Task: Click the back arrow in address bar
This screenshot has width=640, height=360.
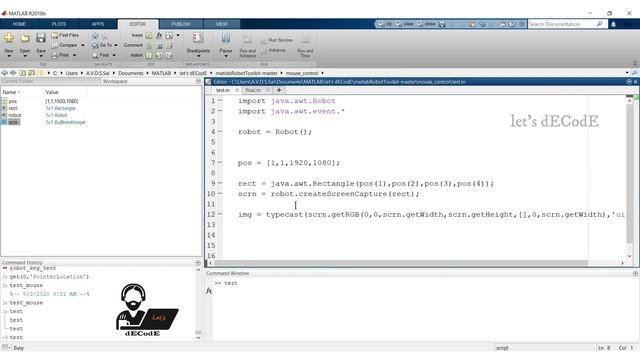Action: click(4, 73)
